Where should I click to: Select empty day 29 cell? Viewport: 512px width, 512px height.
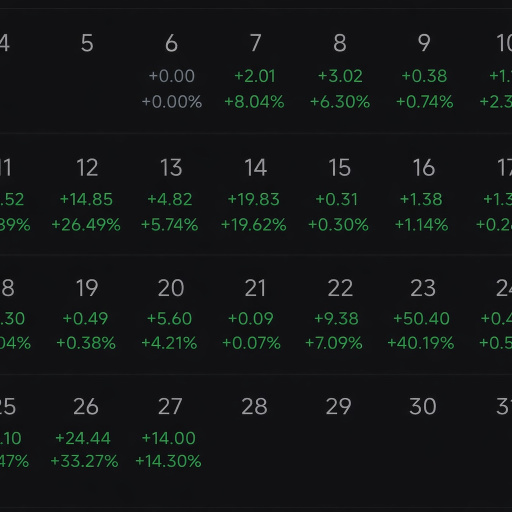click(340, 433)
